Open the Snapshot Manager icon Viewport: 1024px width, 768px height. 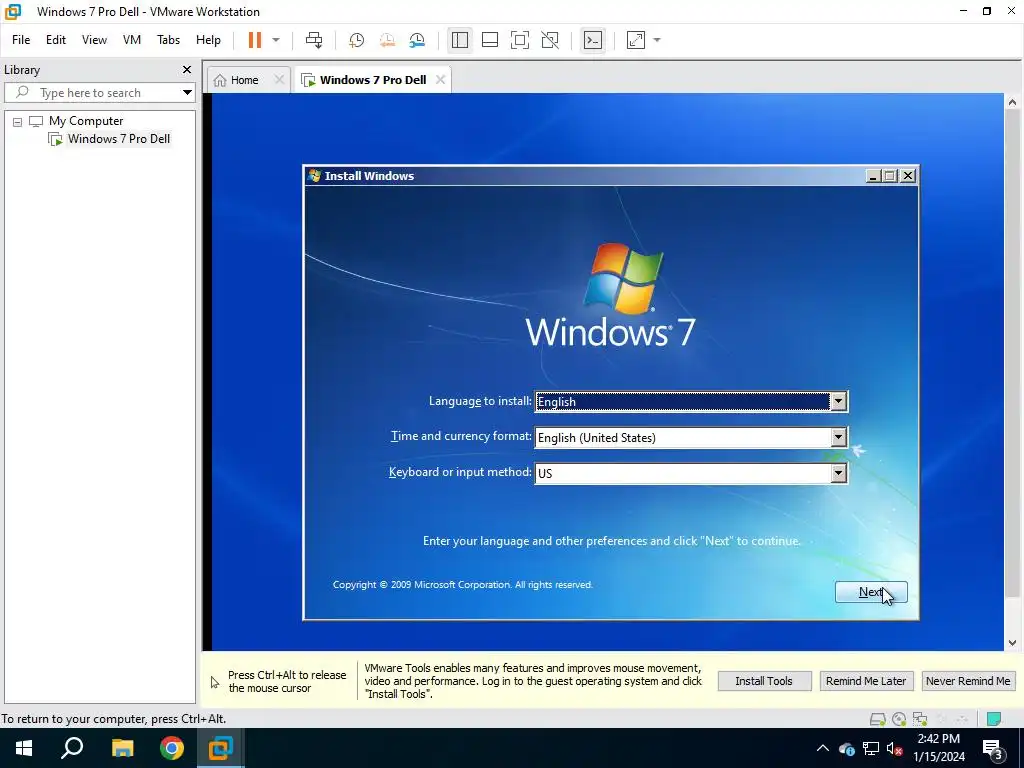(417, 40)
